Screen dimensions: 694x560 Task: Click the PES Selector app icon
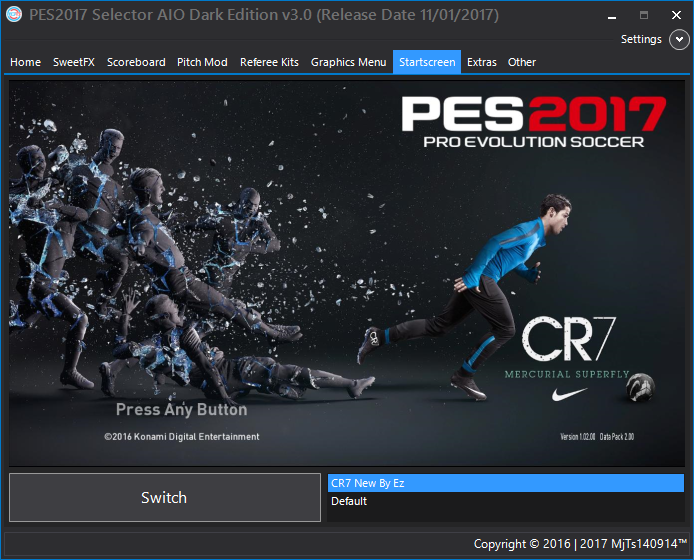[14, 14]
